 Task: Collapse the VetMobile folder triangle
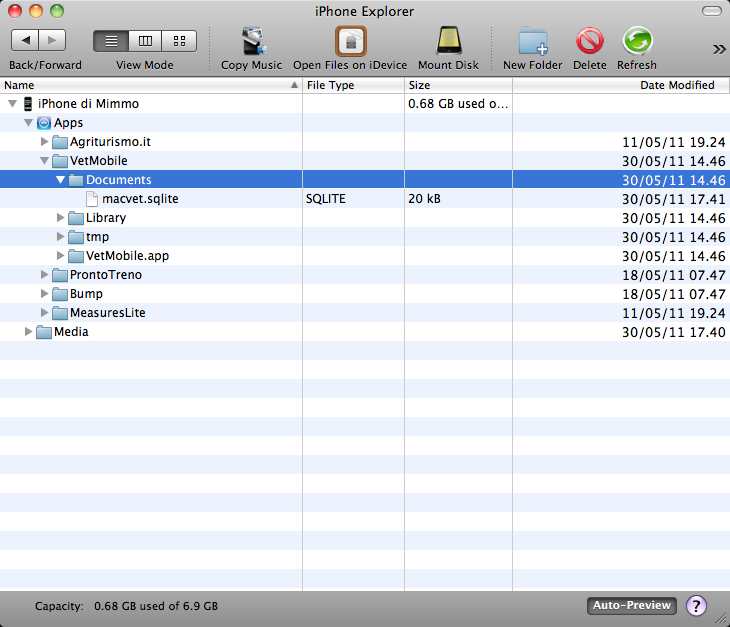tap(44, 161)
